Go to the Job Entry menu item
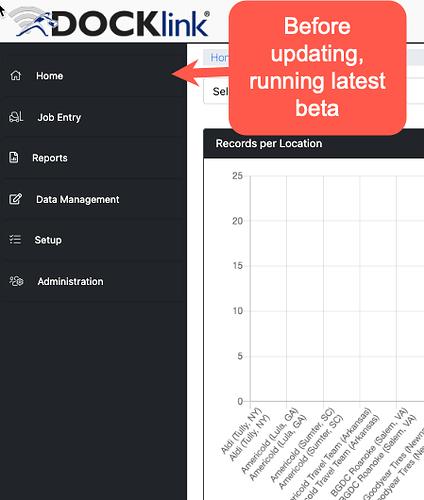Image resolution: width=424 pixels, height=500 pixels. tap(93, 117)
